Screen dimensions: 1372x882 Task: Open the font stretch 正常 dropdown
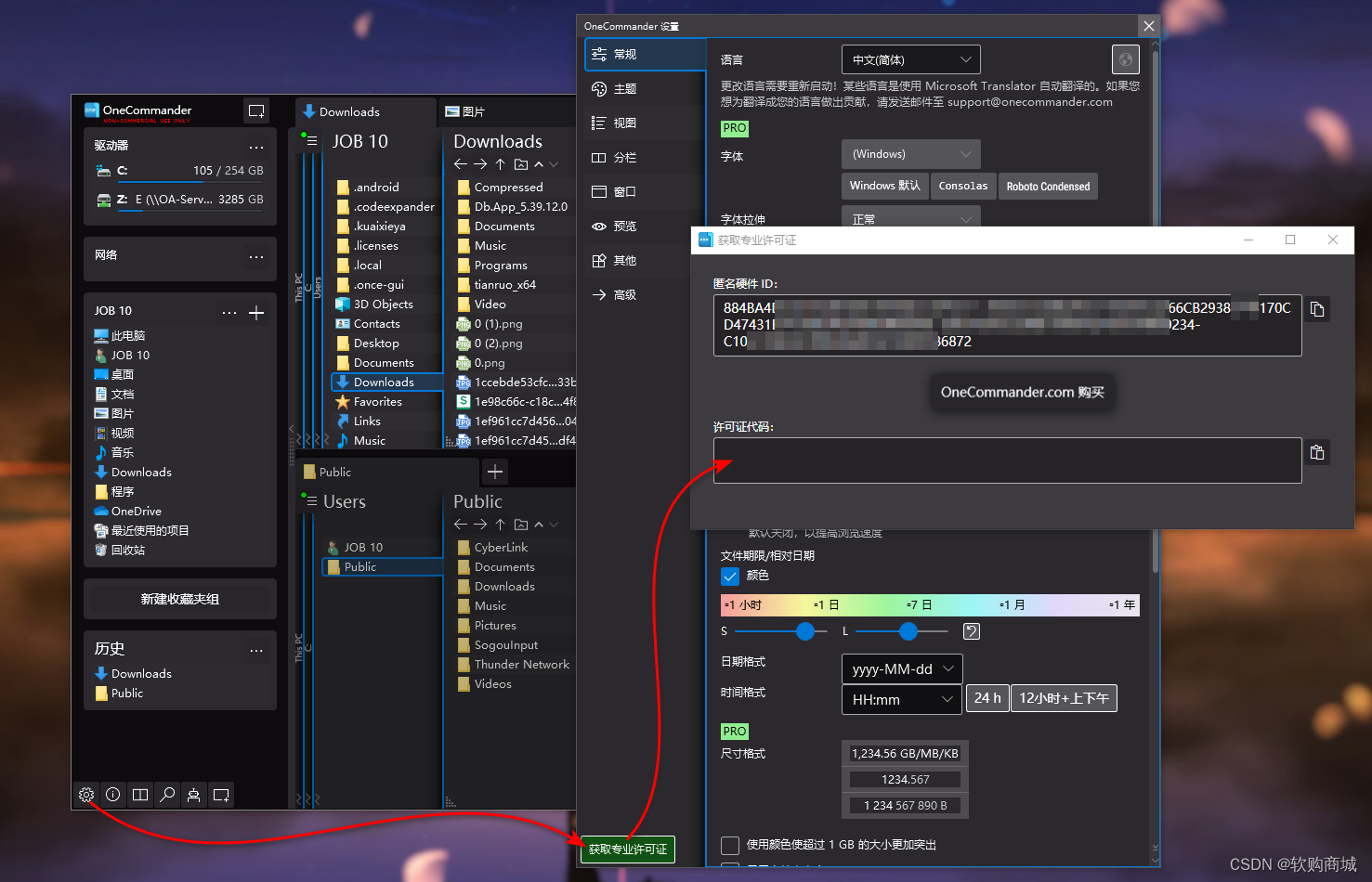click(x=910, y=216)
